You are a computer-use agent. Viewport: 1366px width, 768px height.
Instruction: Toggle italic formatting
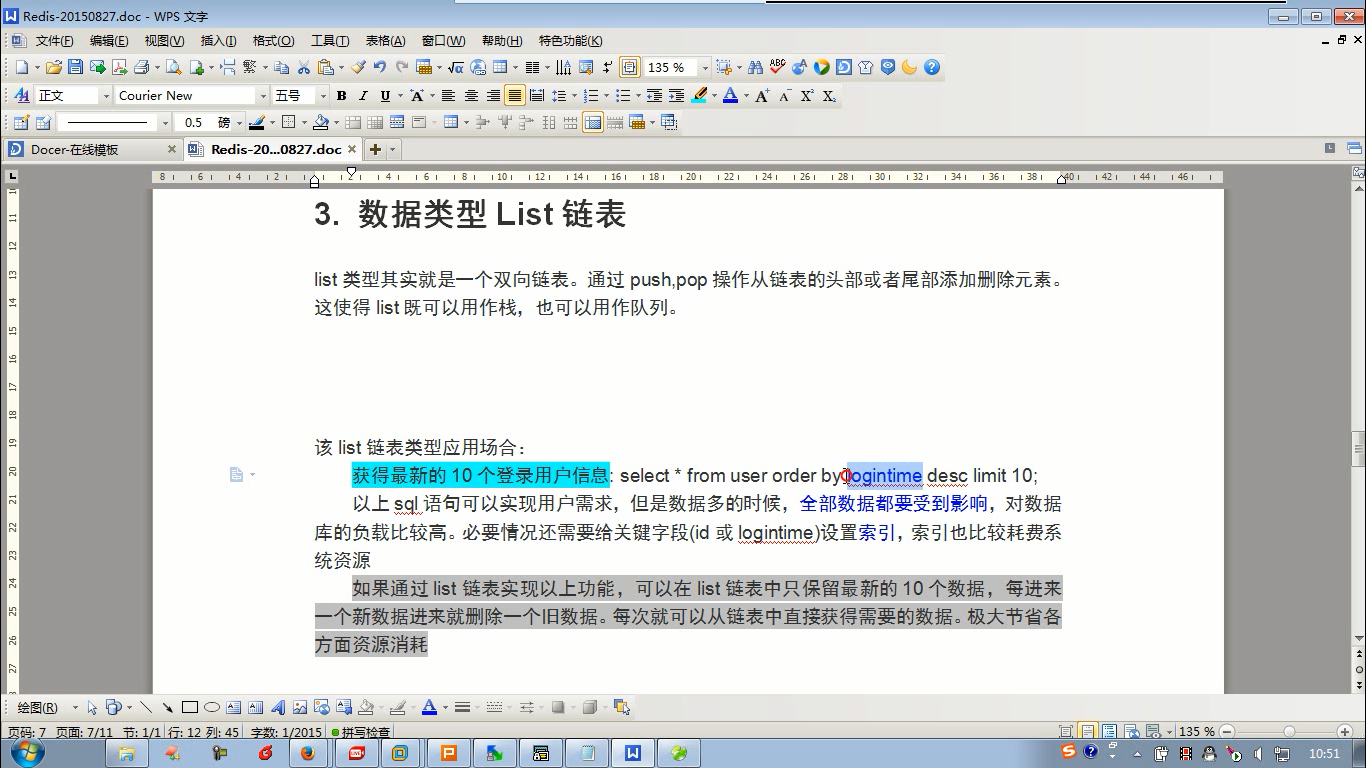[x=363, y=96]
